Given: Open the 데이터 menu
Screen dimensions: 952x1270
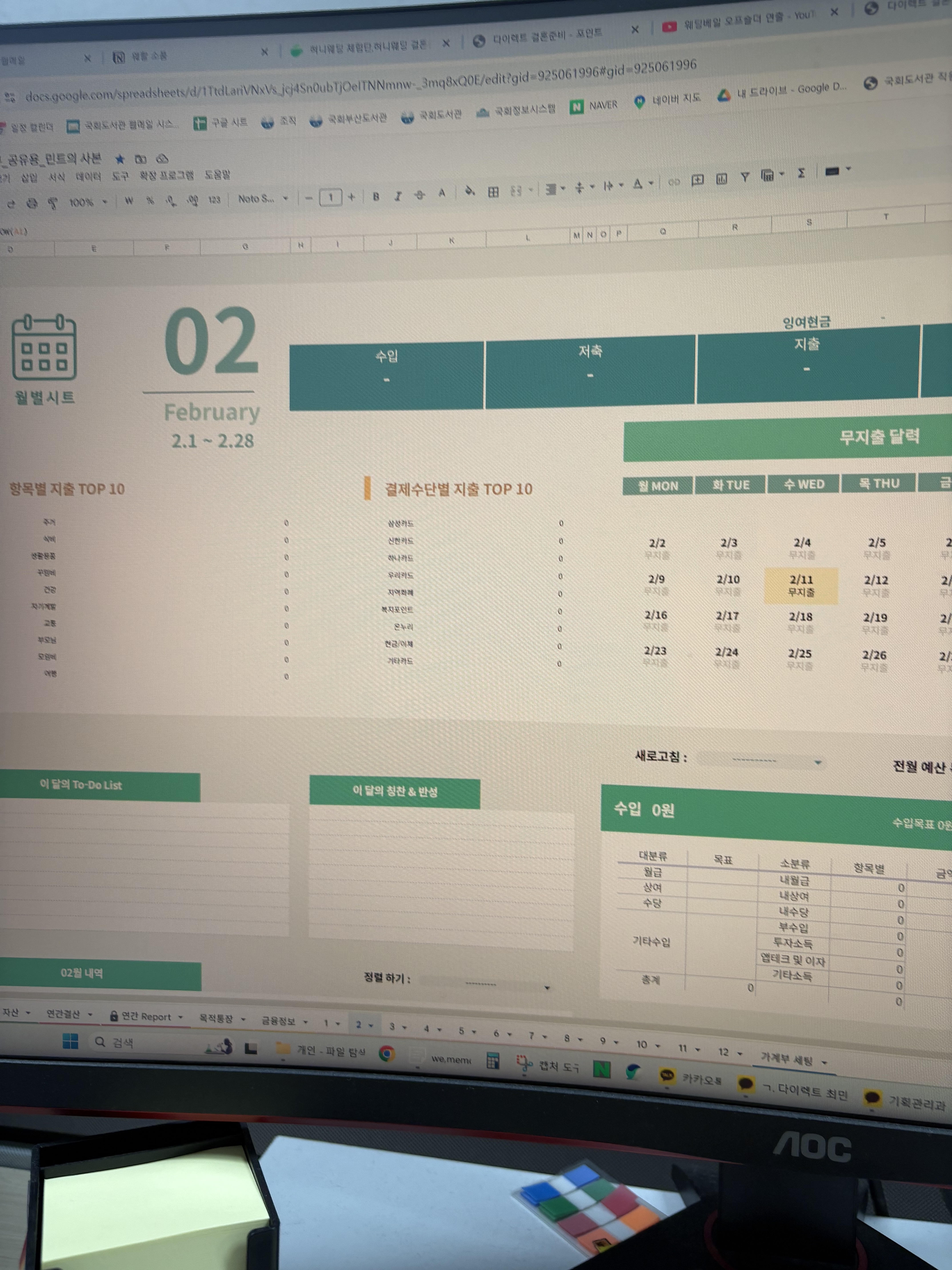Looking at the screenshot, I should (88, 176).
